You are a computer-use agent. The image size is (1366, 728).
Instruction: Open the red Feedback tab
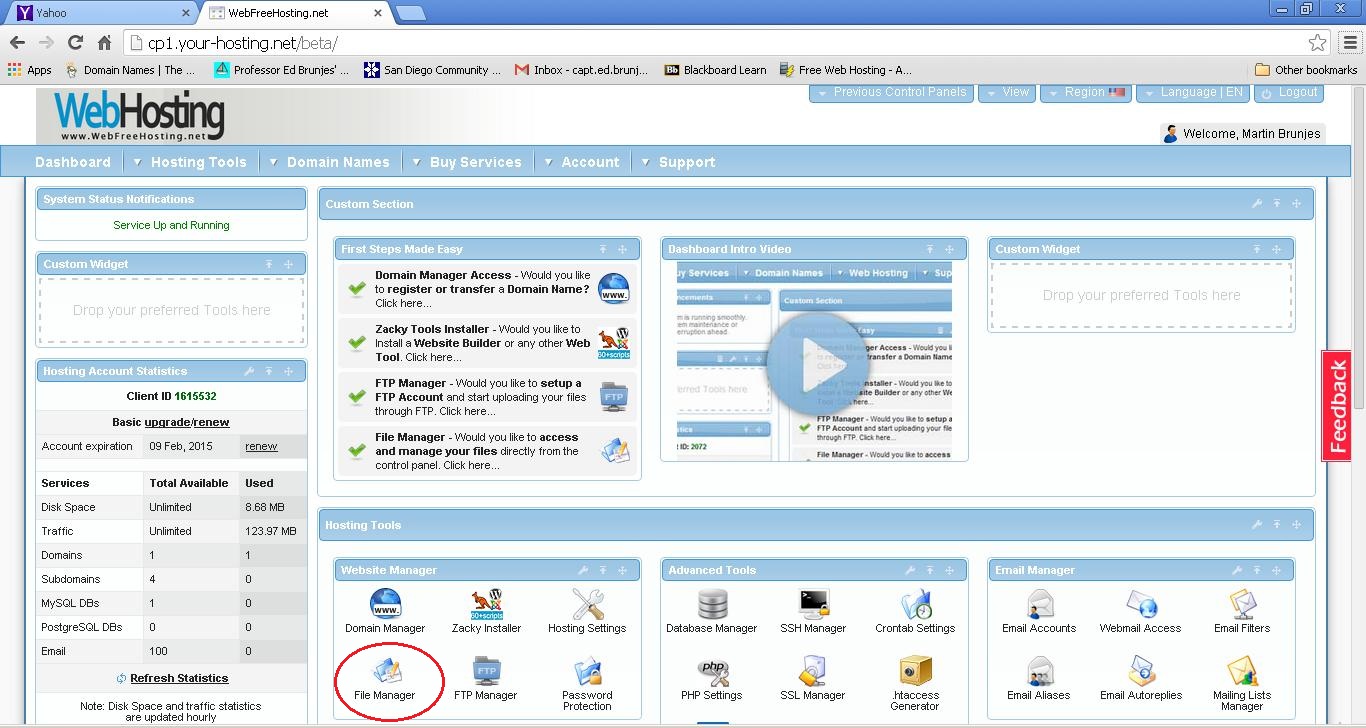(x=1337, y=406)
